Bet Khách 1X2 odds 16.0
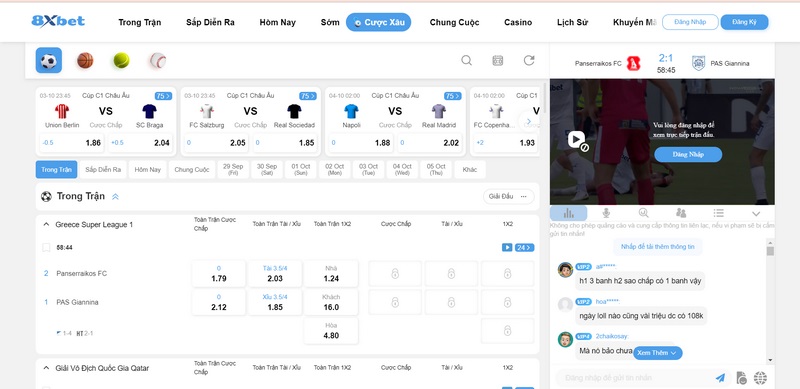The width and height of the screenshot is (800, 389). 331,302
